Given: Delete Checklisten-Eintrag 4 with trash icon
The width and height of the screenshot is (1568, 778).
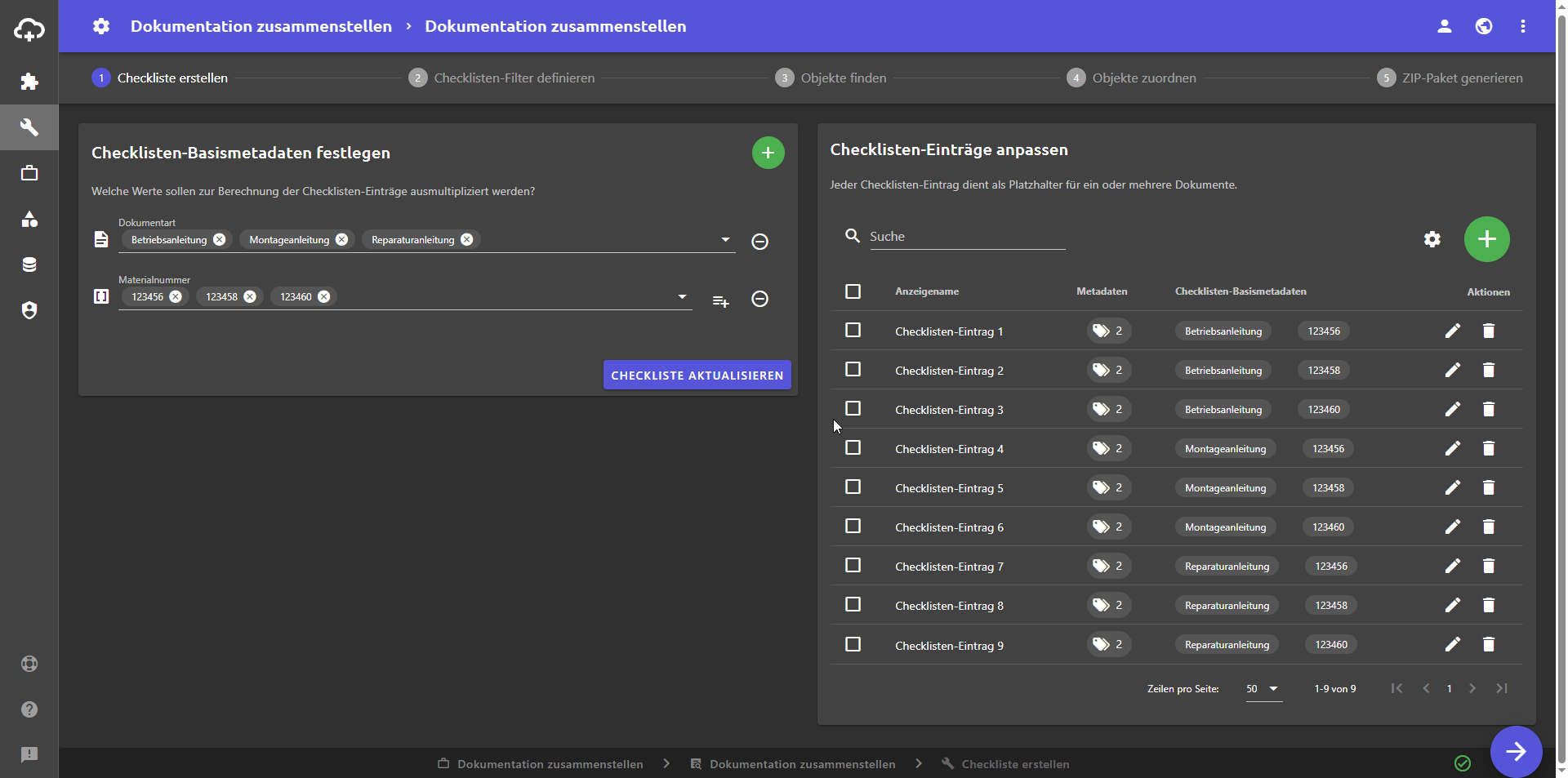Looking at the screenshot, I should tap(1488, 448).
